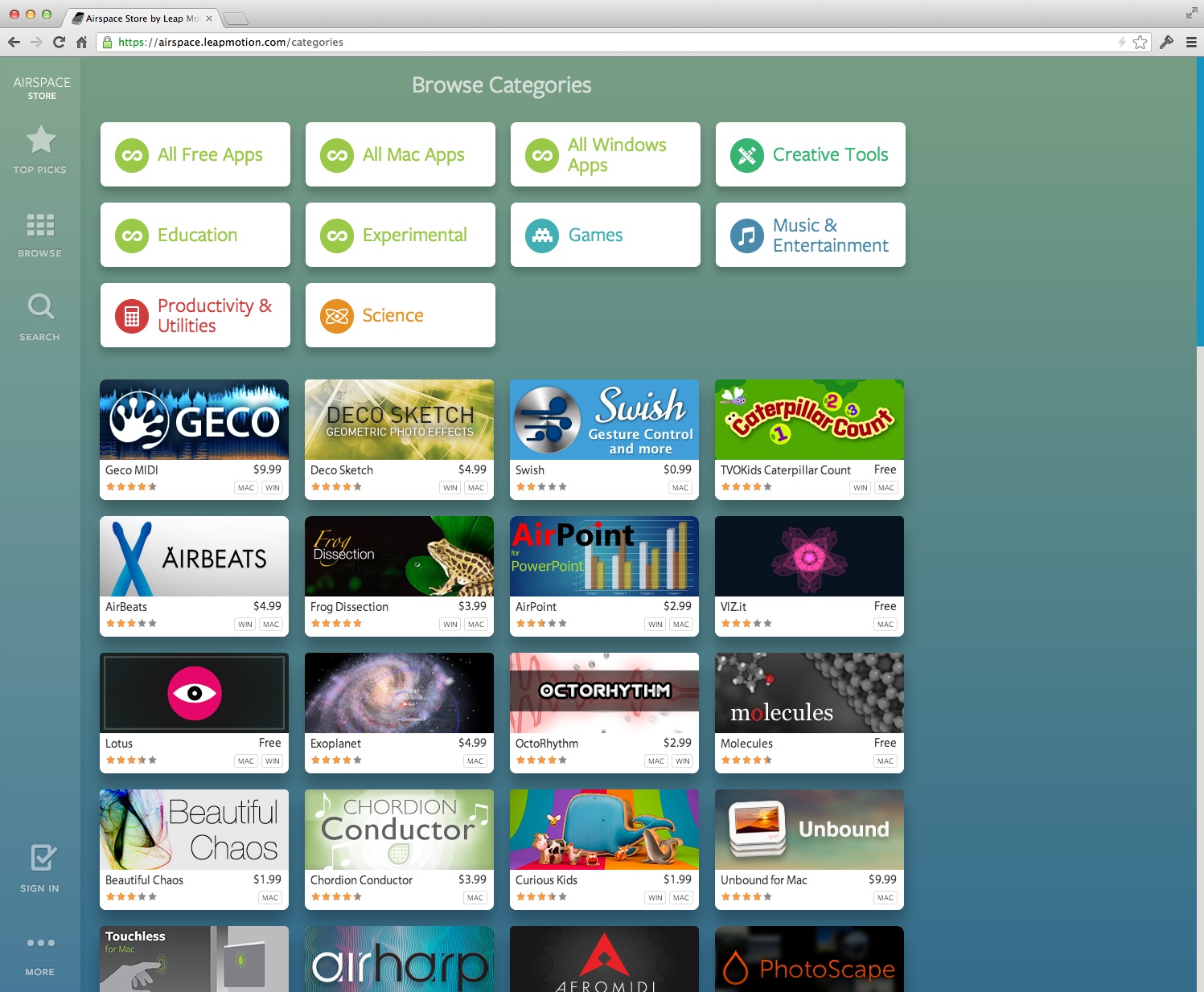Click the Geco MIDI $9.99 price
The height and width of the screenshot is (992, 1204).
[x=267, y=469]
